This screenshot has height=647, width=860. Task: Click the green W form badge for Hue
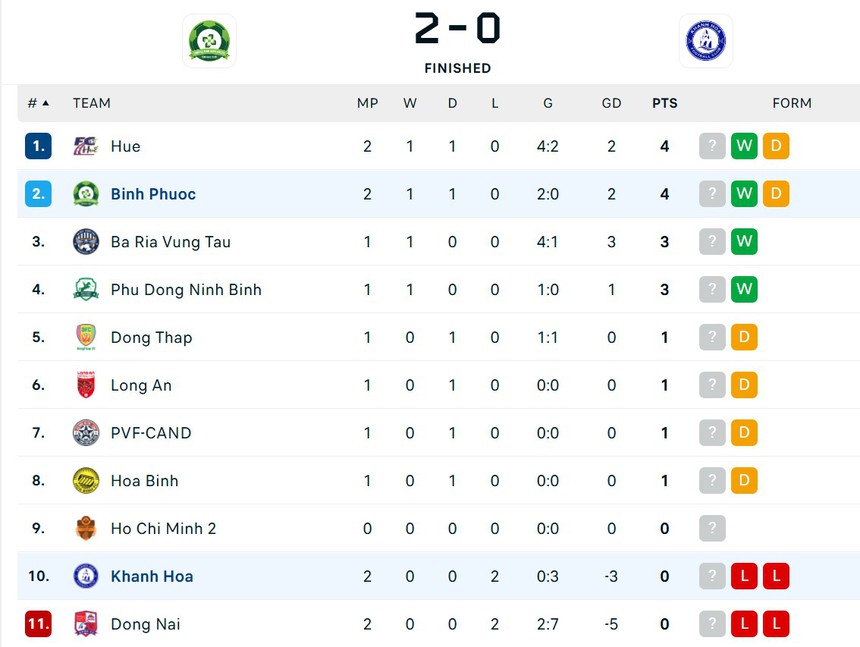(744, 146)
